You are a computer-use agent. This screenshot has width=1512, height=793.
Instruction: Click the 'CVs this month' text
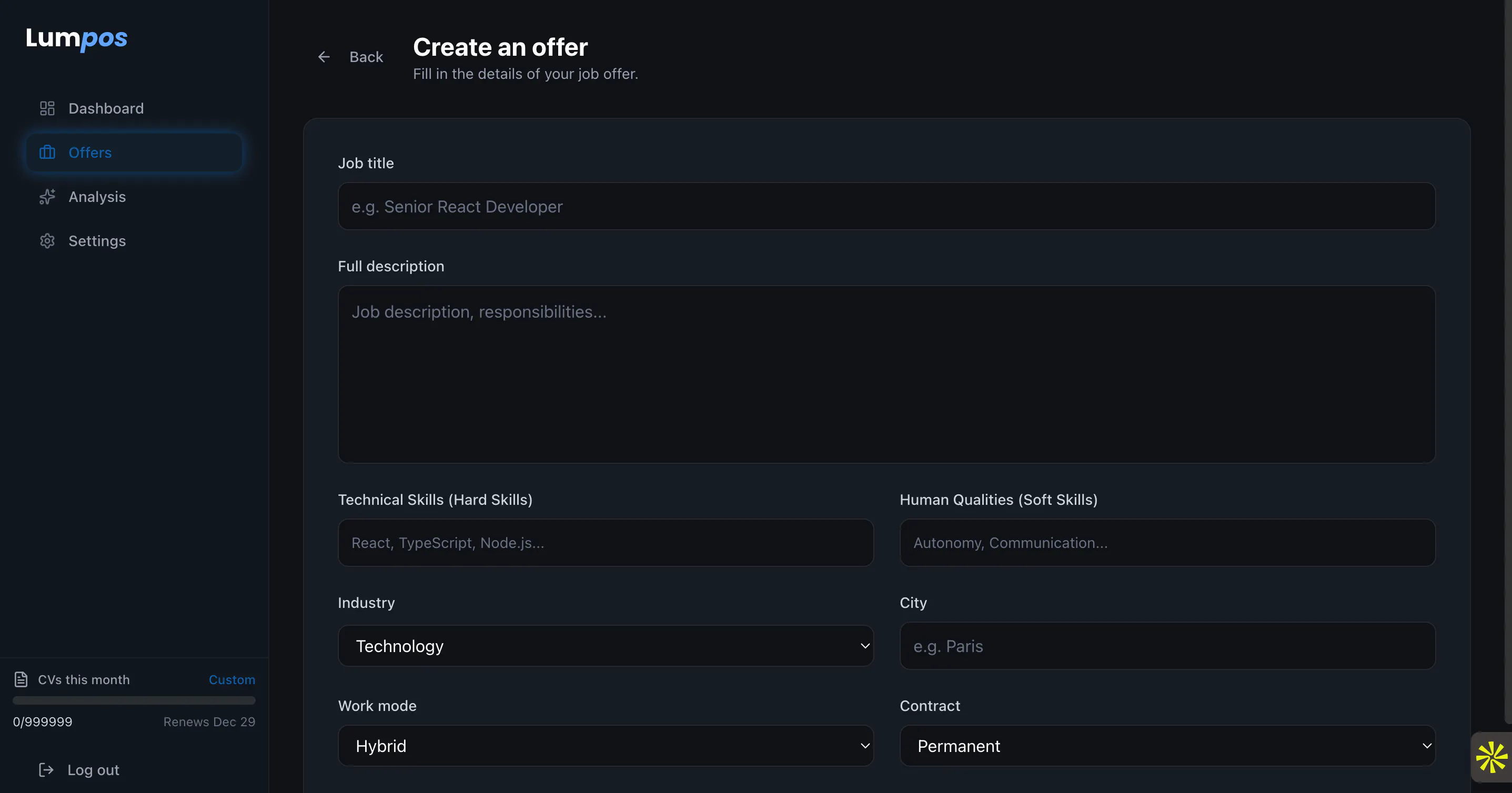84,680
